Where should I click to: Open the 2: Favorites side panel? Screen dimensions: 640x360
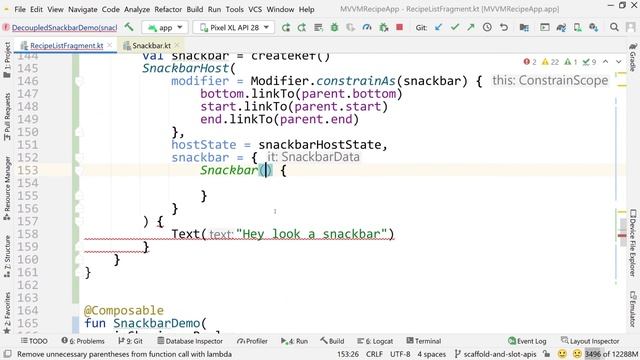point(7,312)
